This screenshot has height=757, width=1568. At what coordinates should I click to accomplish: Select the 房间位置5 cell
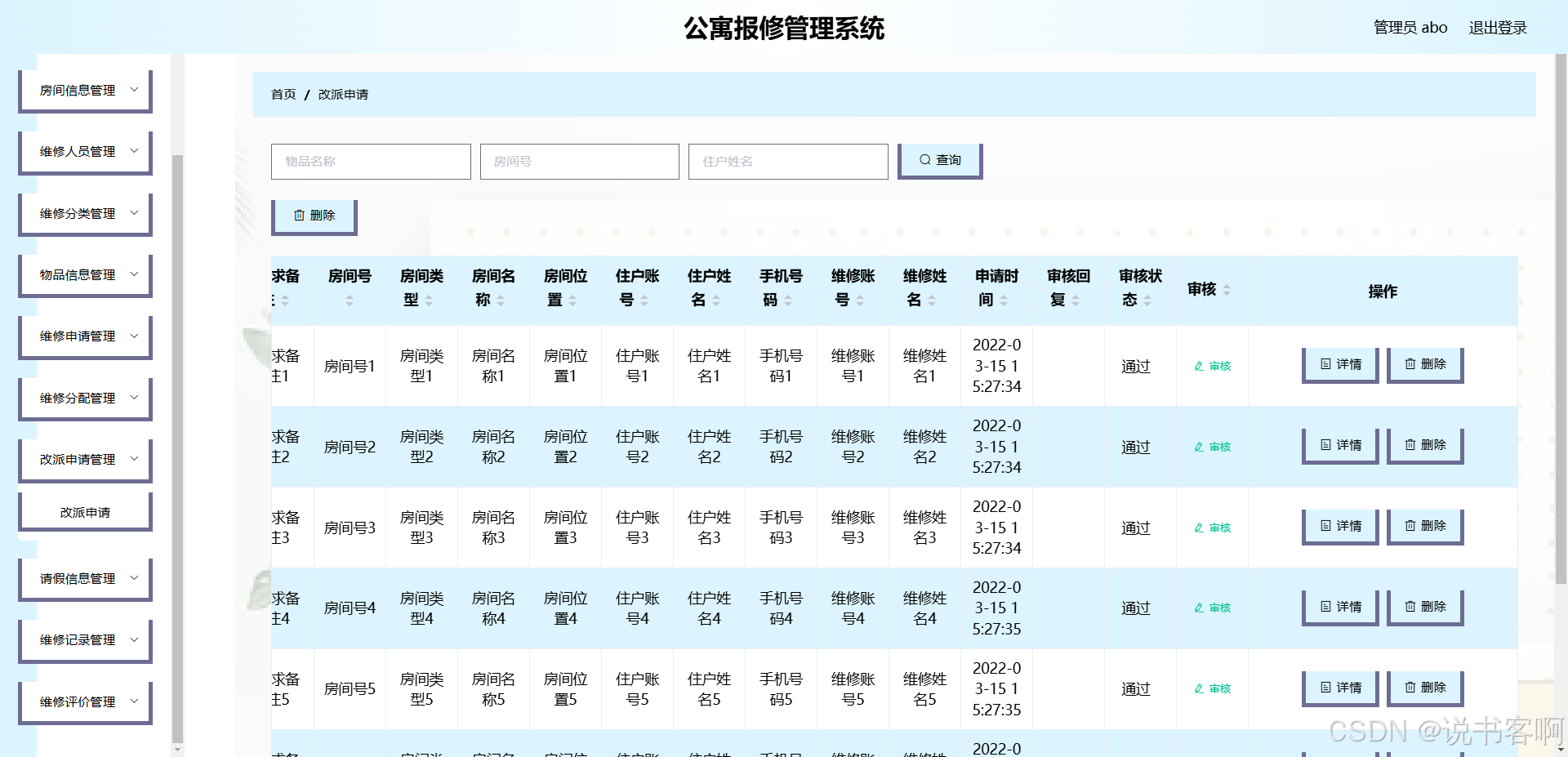(565, 689)
